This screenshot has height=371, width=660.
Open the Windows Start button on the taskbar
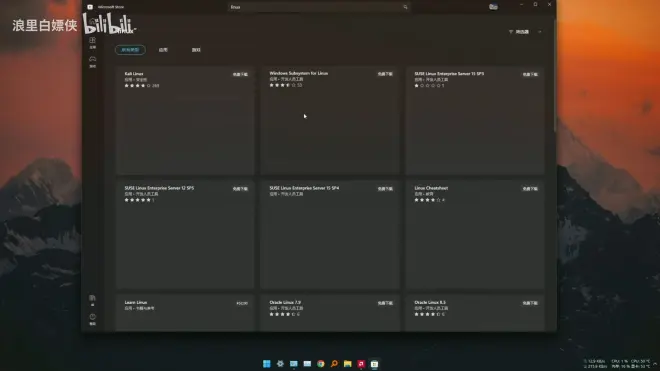(x=267, y=364)
